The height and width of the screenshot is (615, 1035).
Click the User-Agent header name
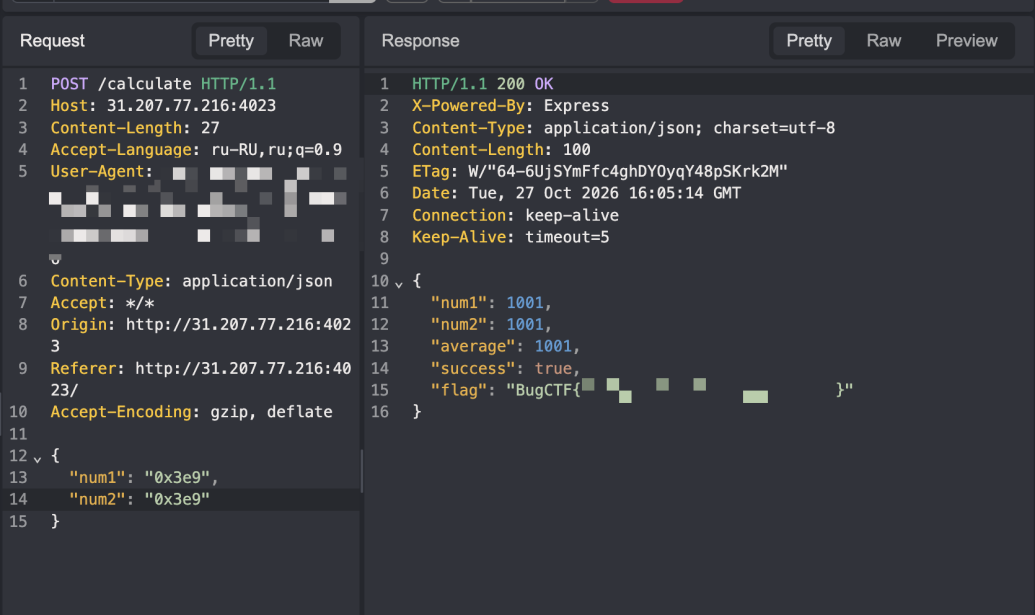tap(97, 171)
